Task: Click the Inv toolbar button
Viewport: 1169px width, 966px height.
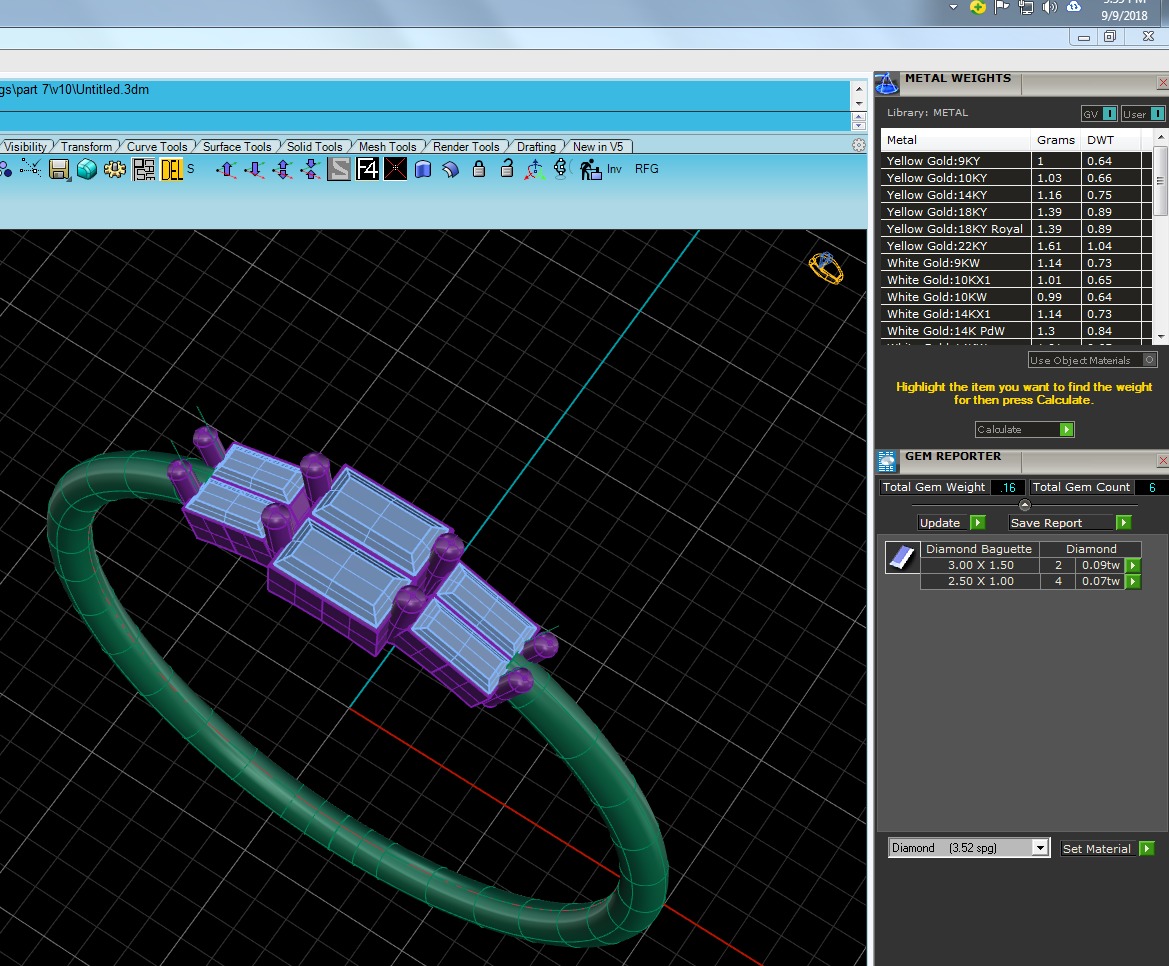Action: (x=614, y=169)
